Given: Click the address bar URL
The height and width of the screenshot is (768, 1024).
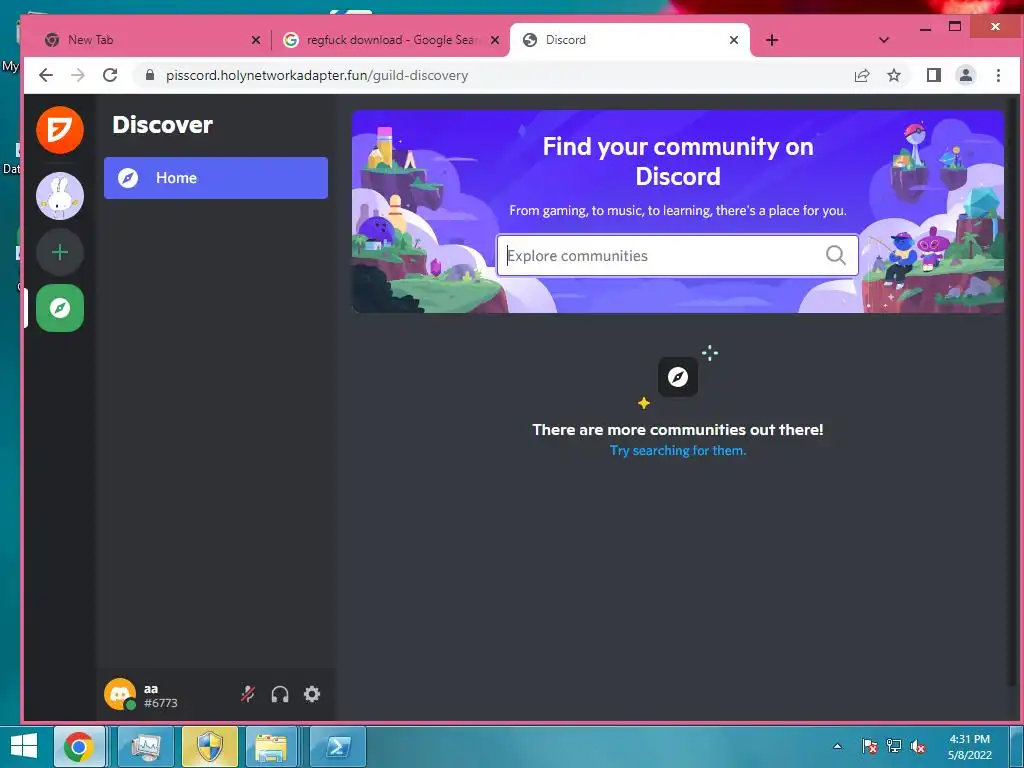Looking at the screenshot, I should point(317,75).
